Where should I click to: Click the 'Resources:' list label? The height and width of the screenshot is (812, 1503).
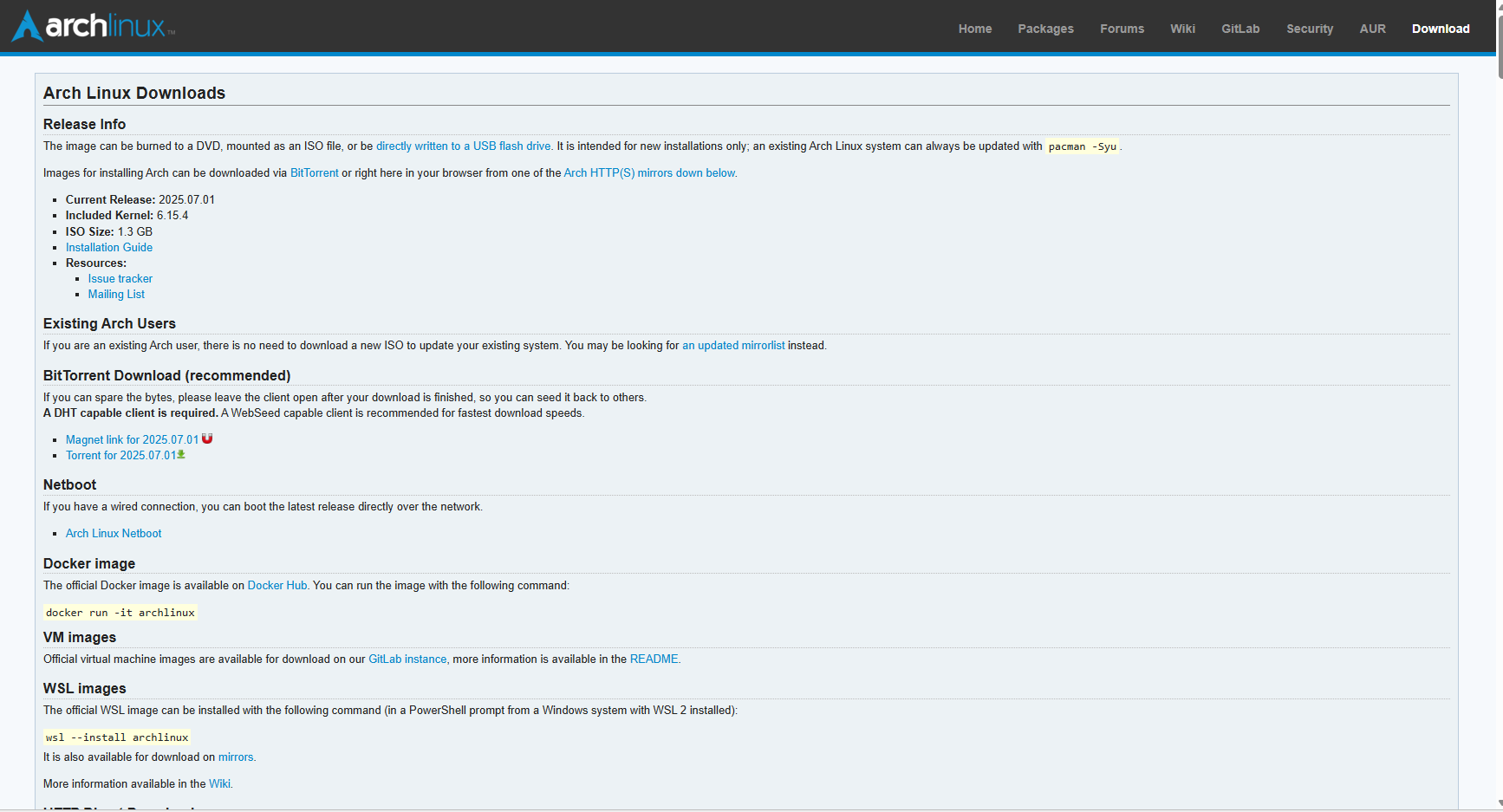click(96, 263)
